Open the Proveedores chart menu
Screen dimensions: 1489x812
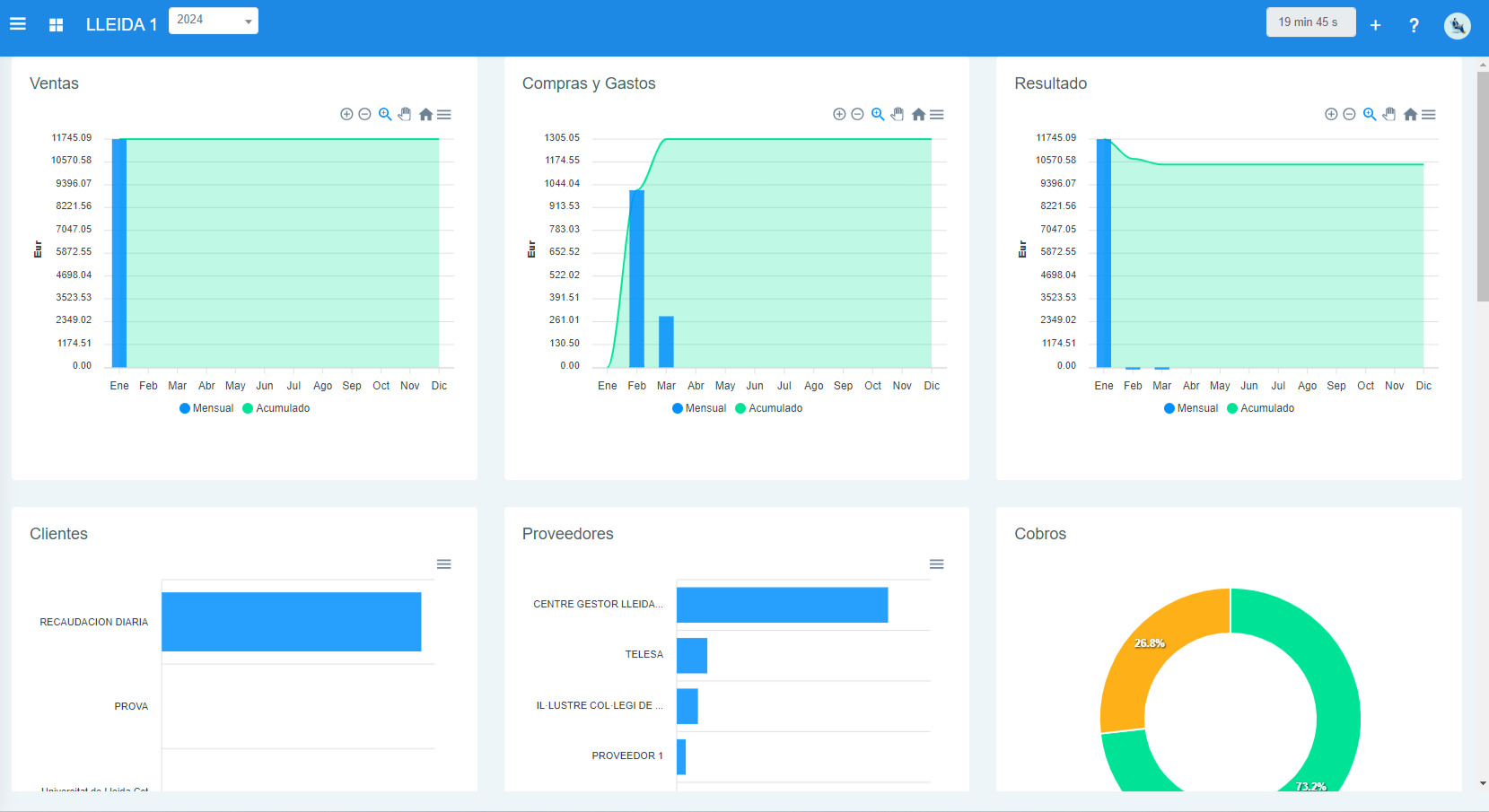[x=936, y=564]
